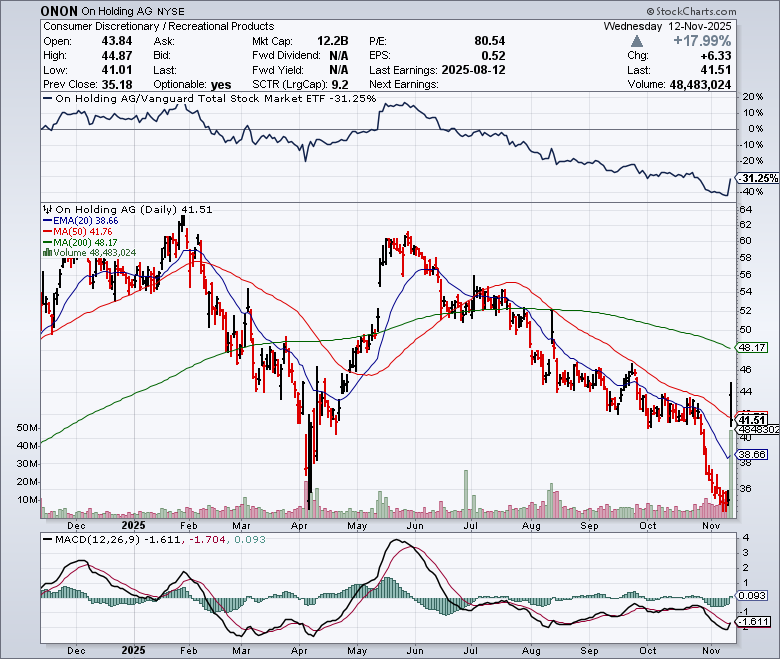Click the Next Earnings label
This screenshot has height=659, width=780.
coord(403,85)
